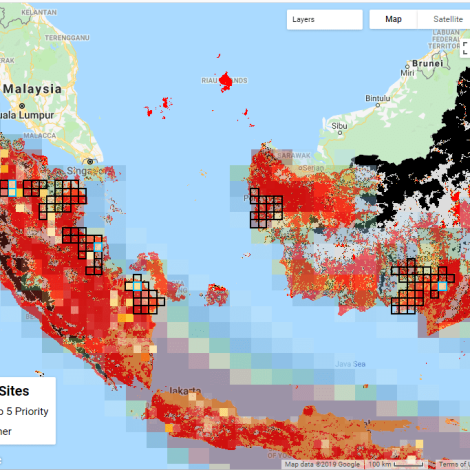Click the Jakarta city label
The width and height of the screenshot is (470, 470).
[185, 390]
